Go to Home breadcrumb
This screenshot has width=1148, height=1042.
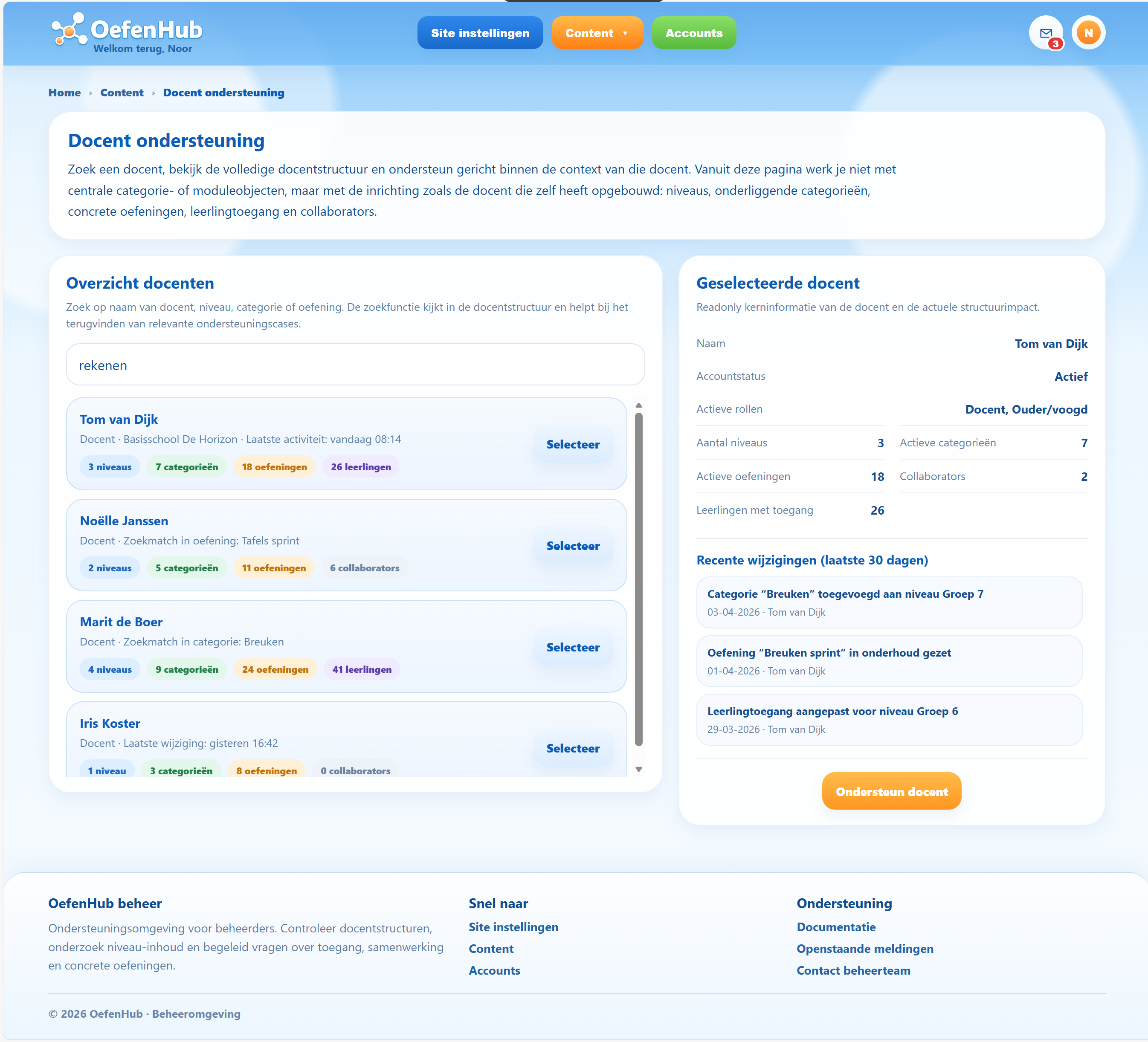pyautogui.click(x=64, y=93)
